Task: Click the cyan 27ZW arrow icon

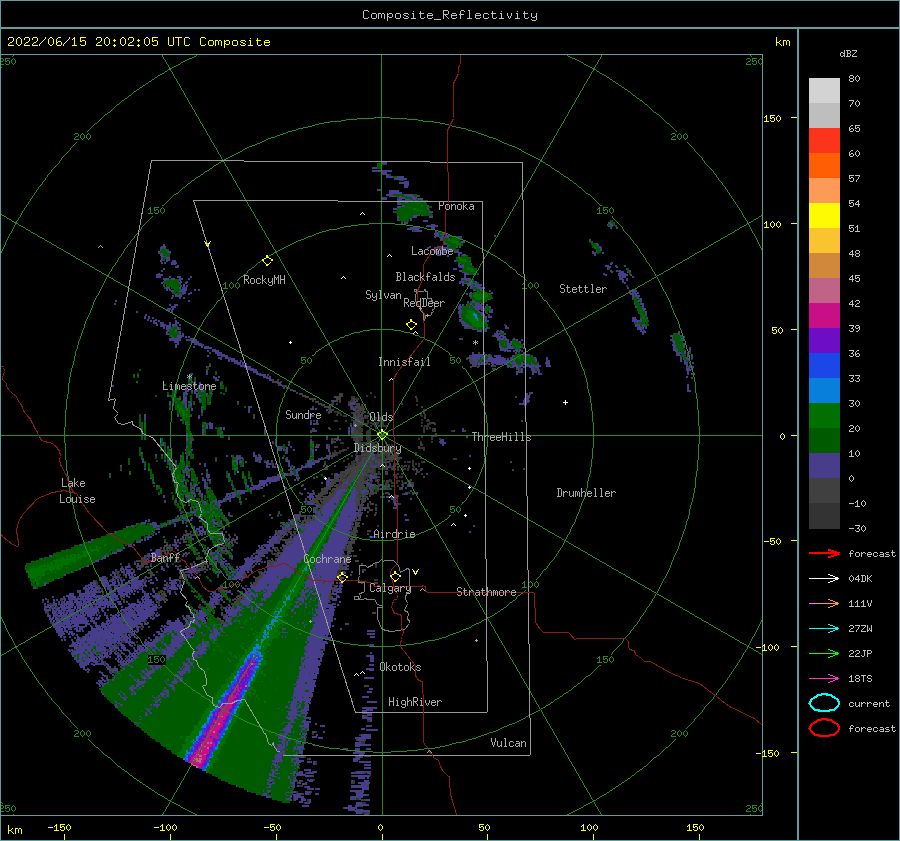Action: point(824,629)
